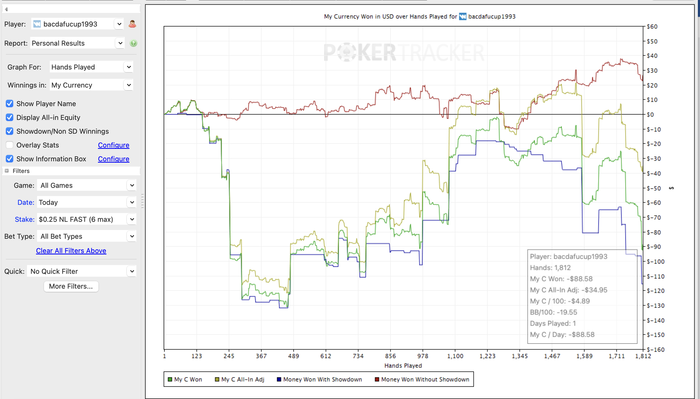Click 'My C Won: -$88.58' in info box
The image size is (700, 399).
[x=561, y=279]
